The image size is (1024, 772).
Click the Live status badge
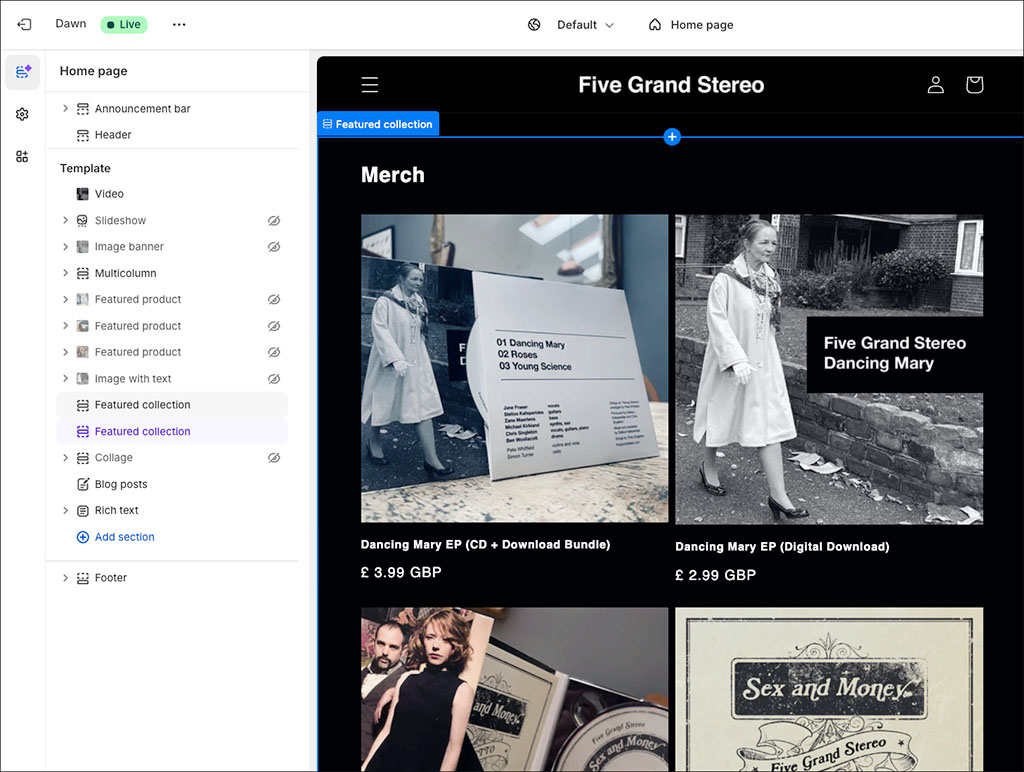click(123, 24)
